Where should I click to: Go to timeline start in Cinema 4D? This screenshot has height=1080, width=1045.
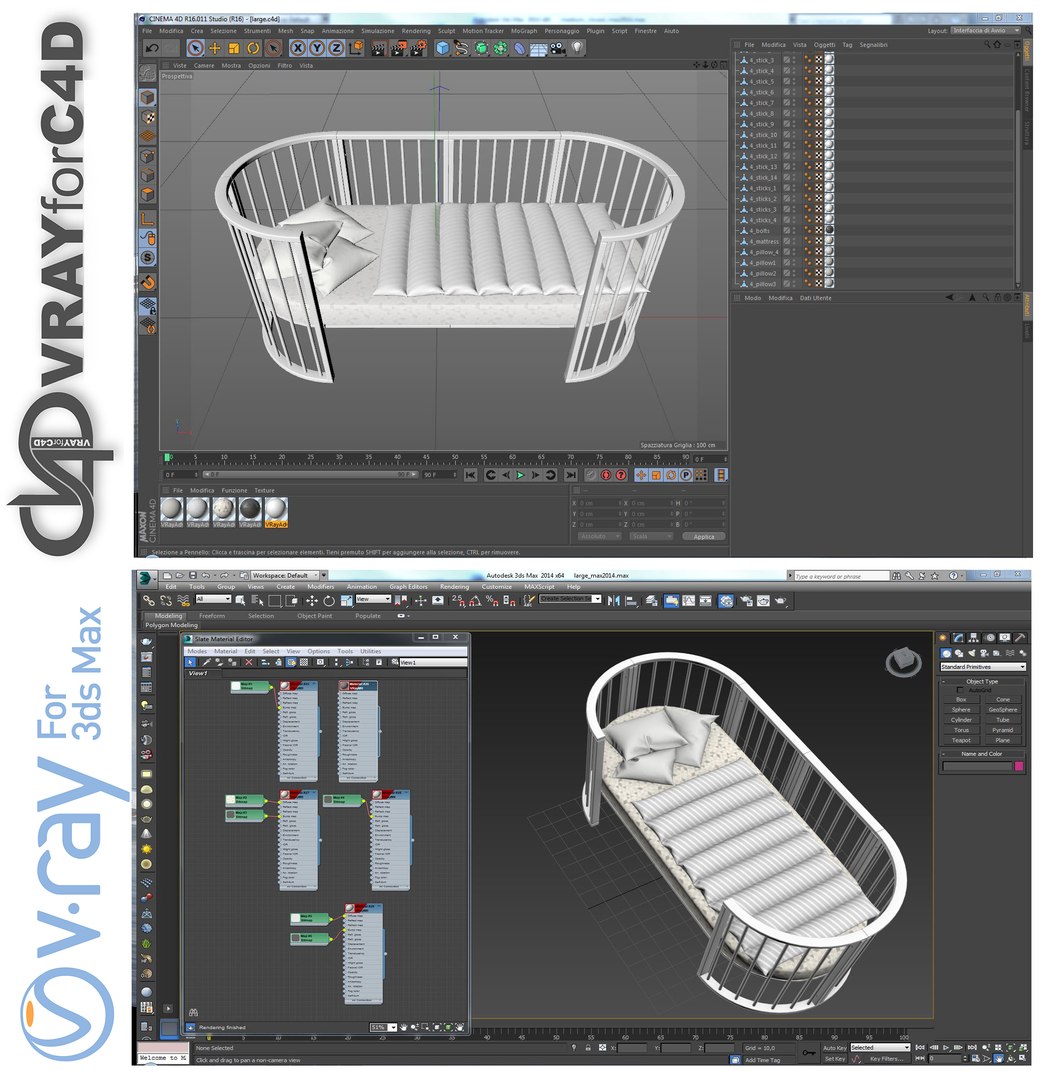click(470, 475)
